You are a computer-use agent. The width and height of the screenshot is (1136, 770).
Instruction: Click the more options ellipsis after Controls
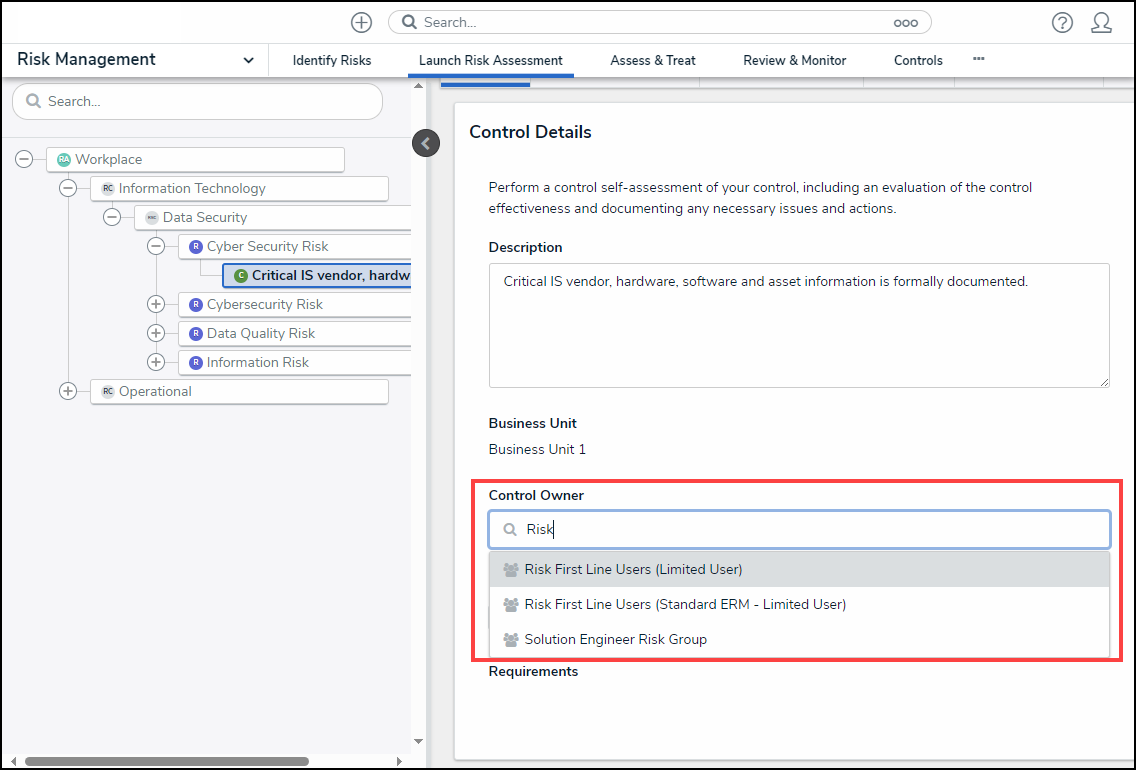tap(978, 60)
